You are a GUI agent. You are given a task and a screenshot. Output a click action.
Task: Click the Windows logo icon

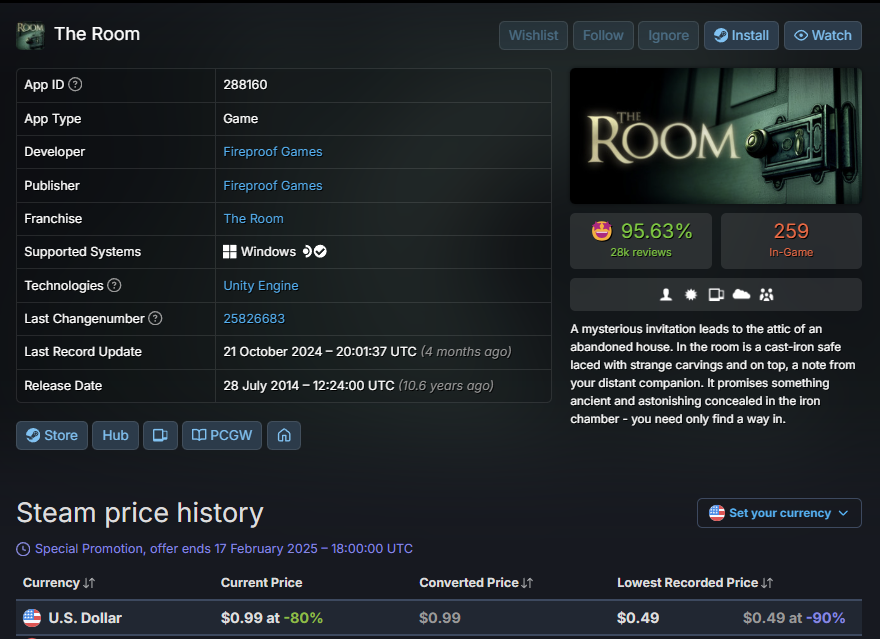click(230, 251)
